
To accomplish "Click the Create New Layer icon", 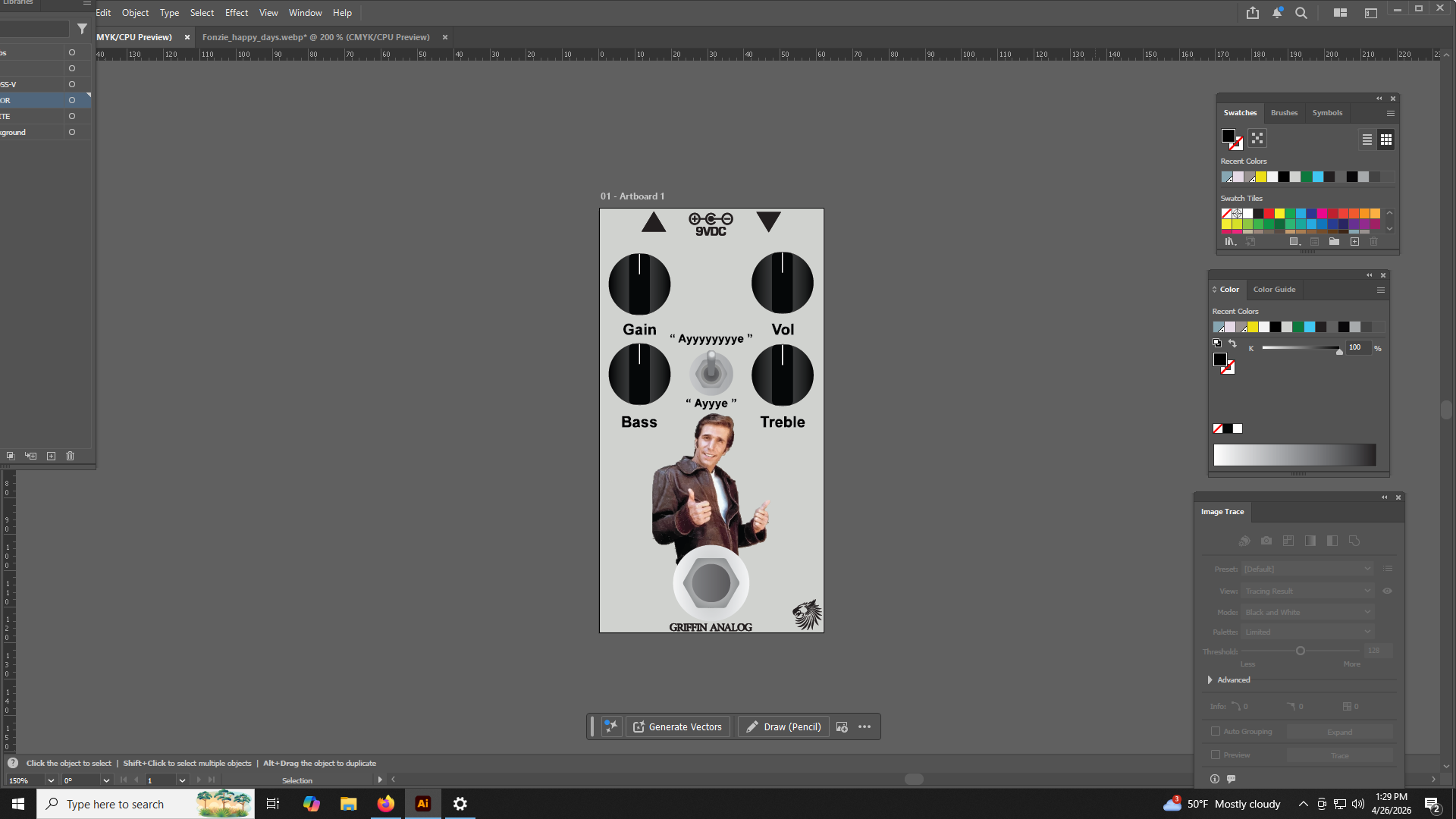I will [x=51, y=457].
